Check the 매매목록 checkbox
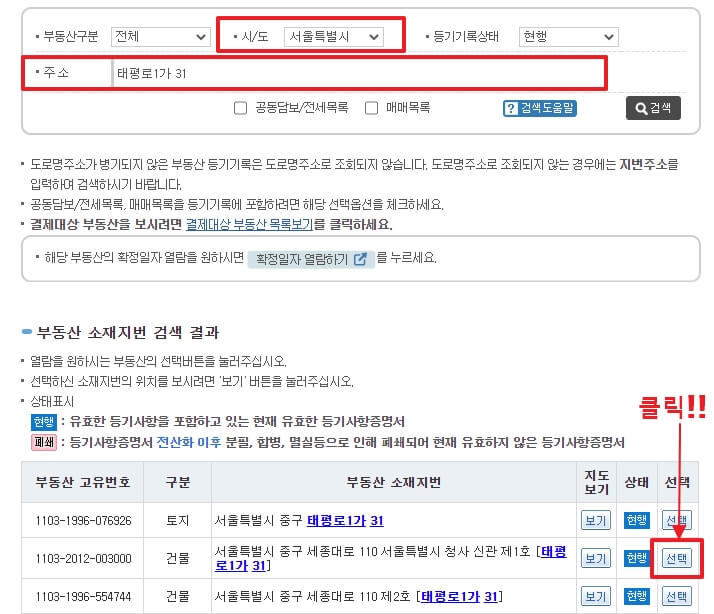This screenshot has height=614, width=714. (372, 108)
